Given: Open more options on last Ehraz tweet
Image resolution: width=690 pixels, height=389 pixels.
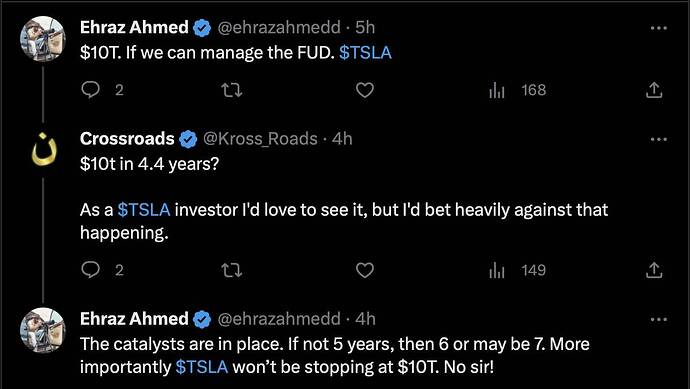Looking at the screenshot, I should tap(659, 319).
